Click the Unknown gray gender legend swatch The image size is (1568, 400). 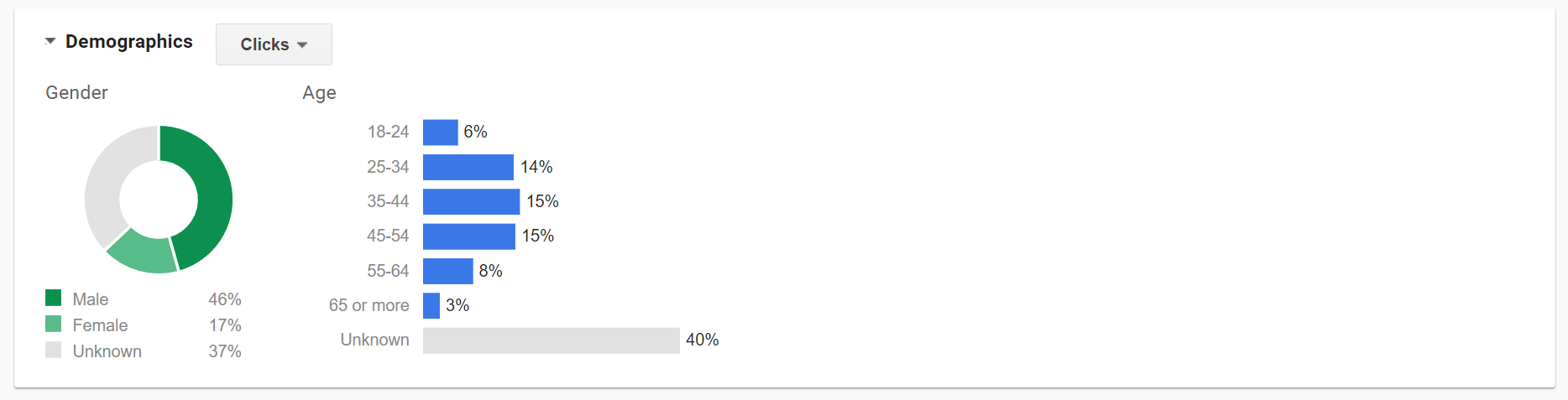(54, 350)
